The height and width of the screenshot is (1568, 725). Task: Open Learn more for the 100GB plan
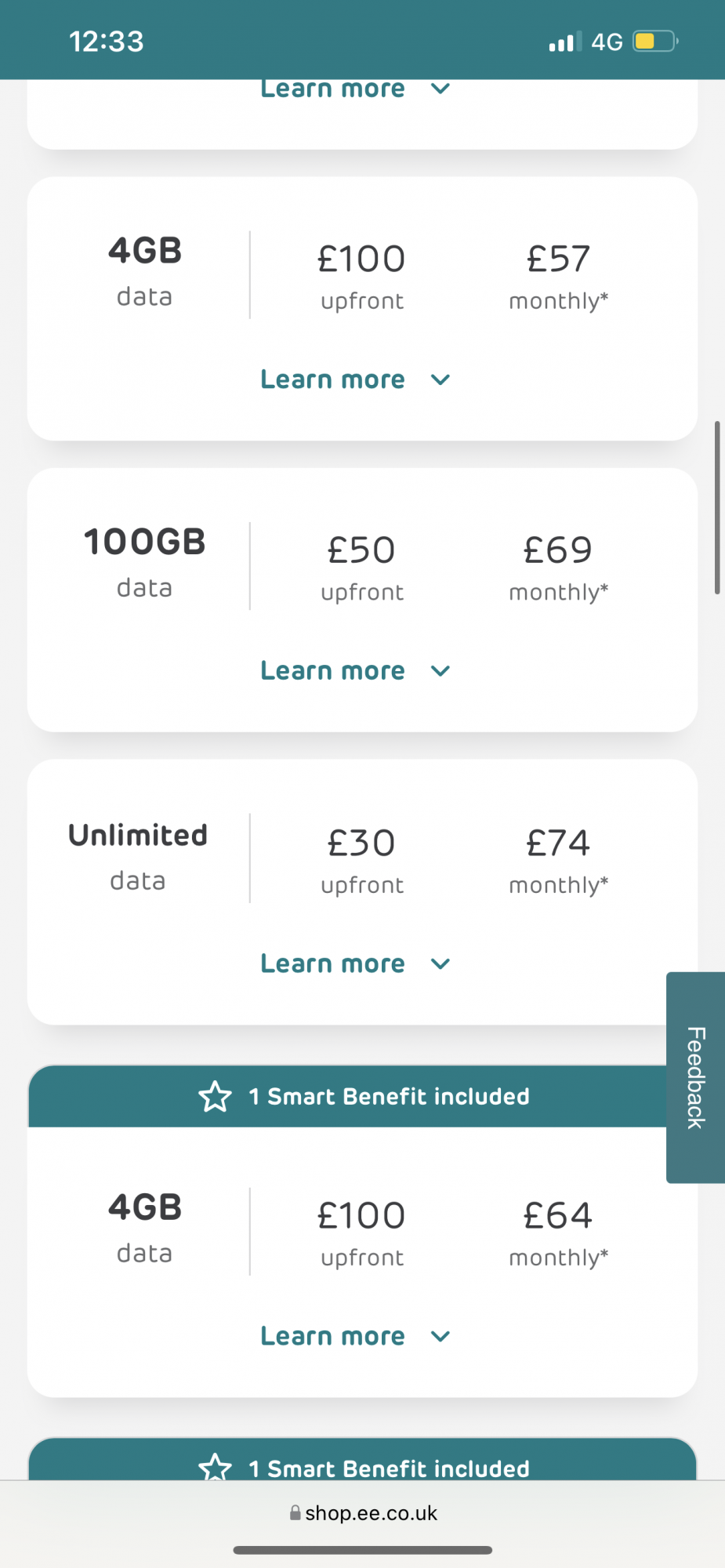coord(332,671)
